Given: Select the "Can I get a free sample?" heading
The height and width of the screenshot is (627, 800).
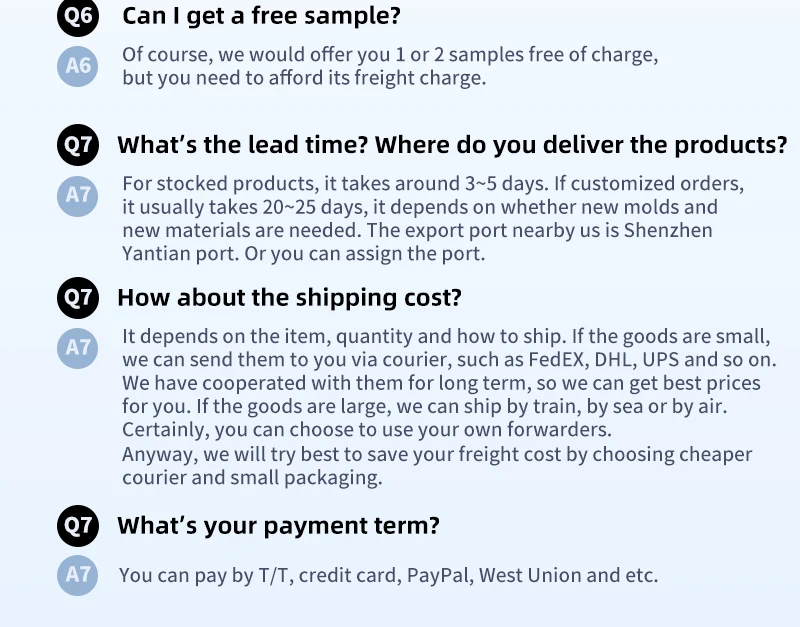Looking at the screenshot, I should click(x=261, y=16).
